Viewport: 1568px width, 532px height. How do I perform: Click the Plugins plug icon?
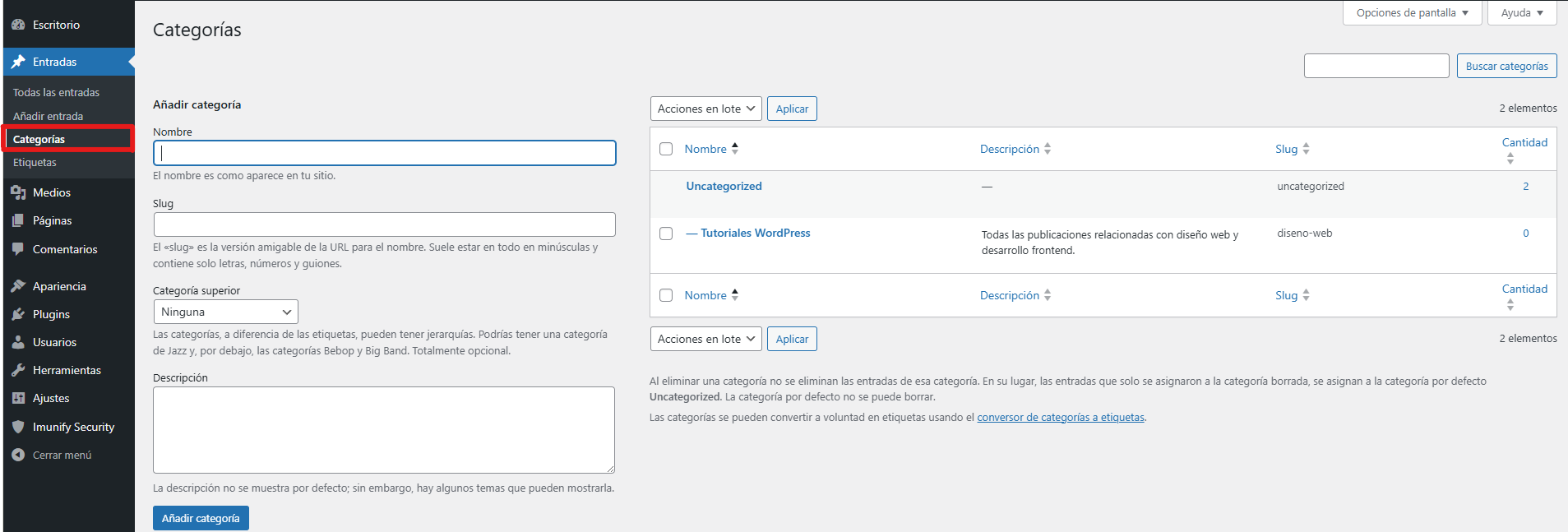pos(18,314)
